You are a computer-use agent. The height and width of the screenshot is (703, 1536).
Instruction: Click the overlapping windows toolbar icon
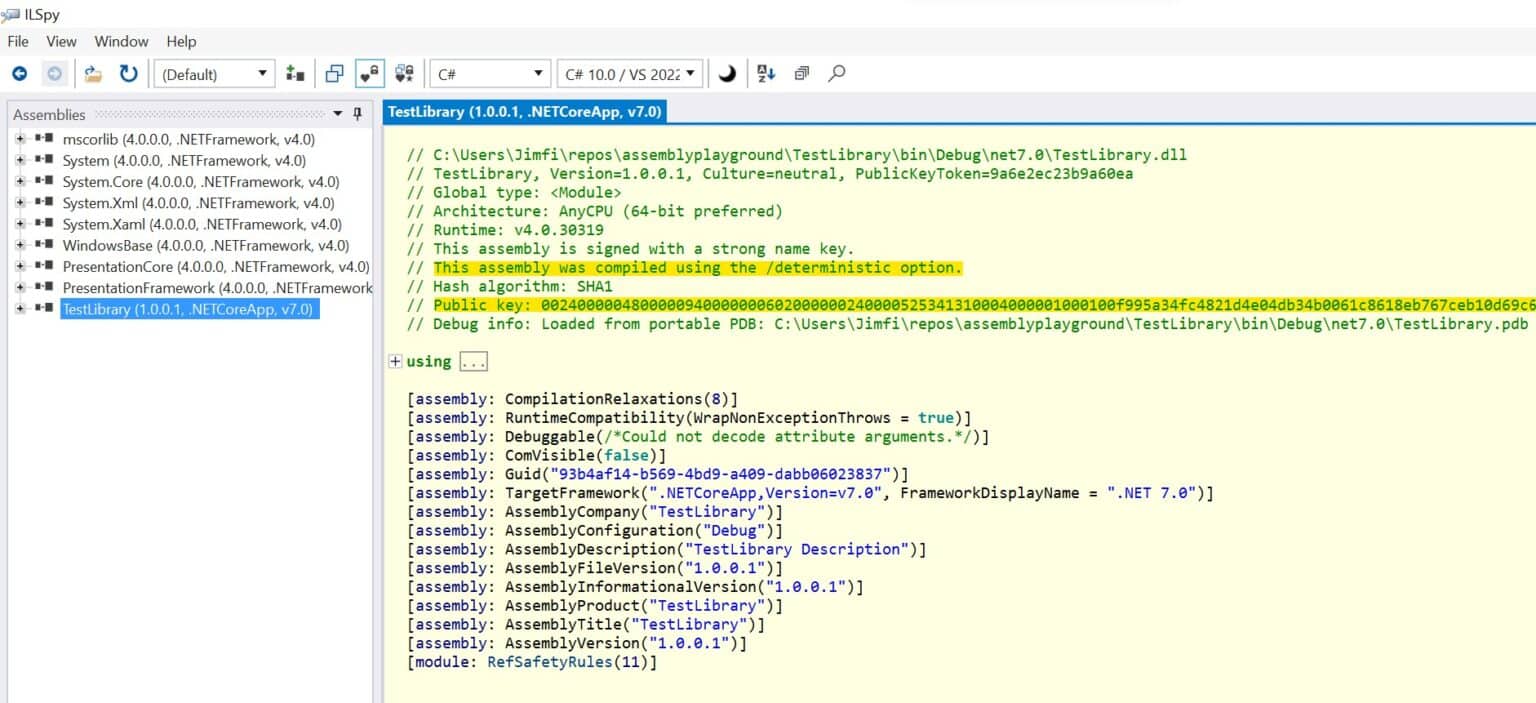point(335,73)
